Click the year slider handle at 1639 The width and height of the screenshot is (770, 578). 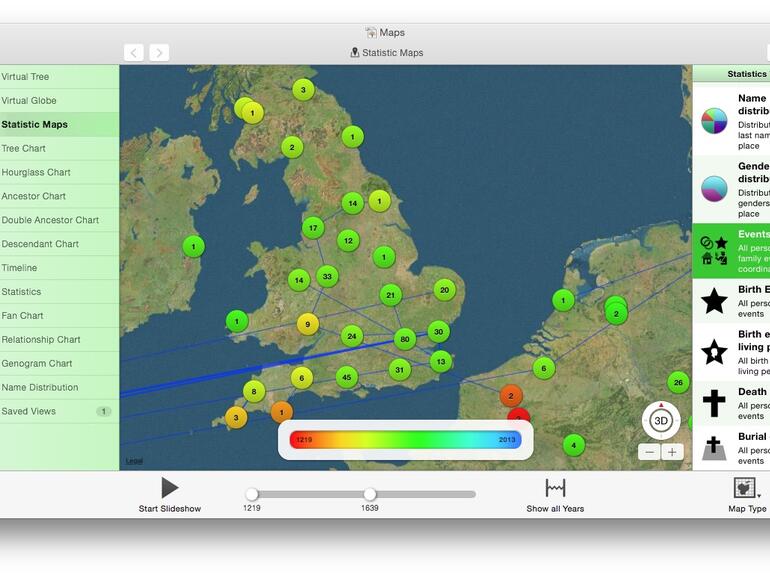coord(370,494)
